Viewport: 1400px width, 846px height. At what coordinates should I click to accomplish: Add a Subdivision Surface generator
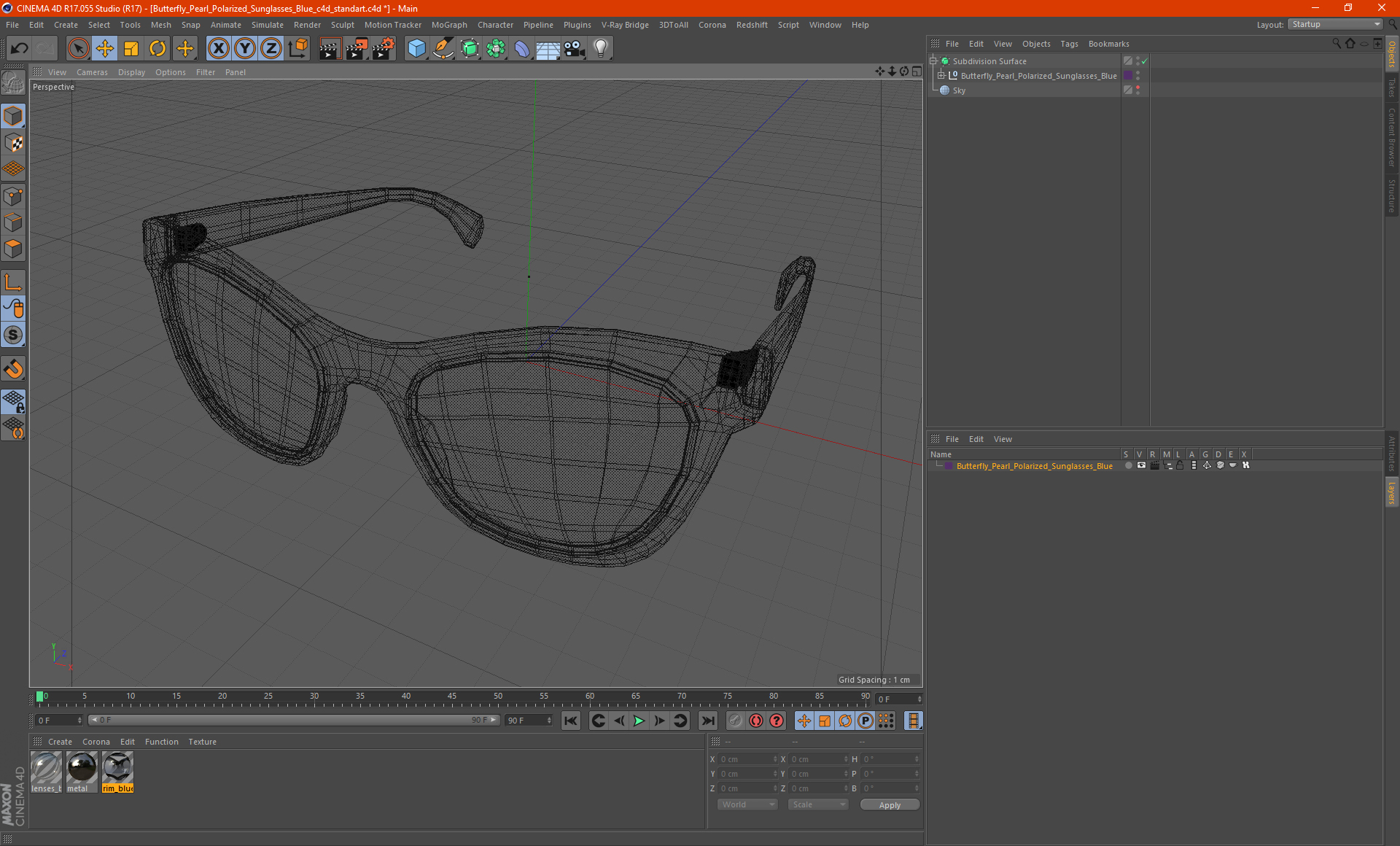point(470,48)
